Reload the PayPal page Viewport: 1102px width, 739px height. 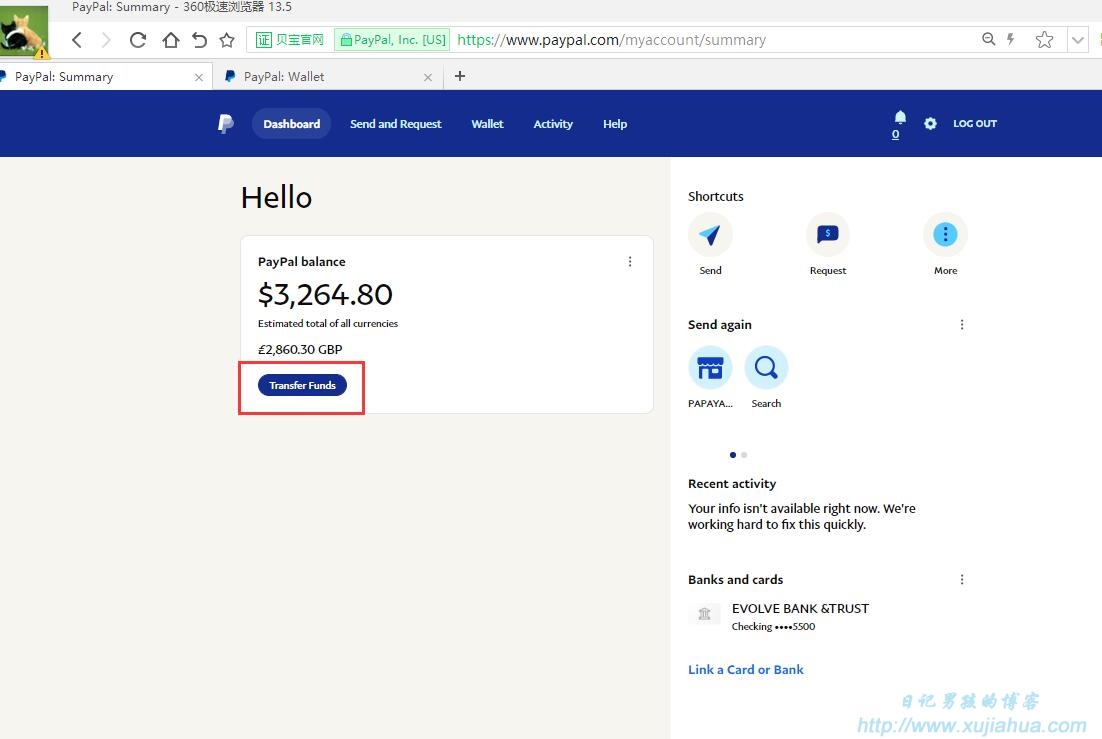138,40
